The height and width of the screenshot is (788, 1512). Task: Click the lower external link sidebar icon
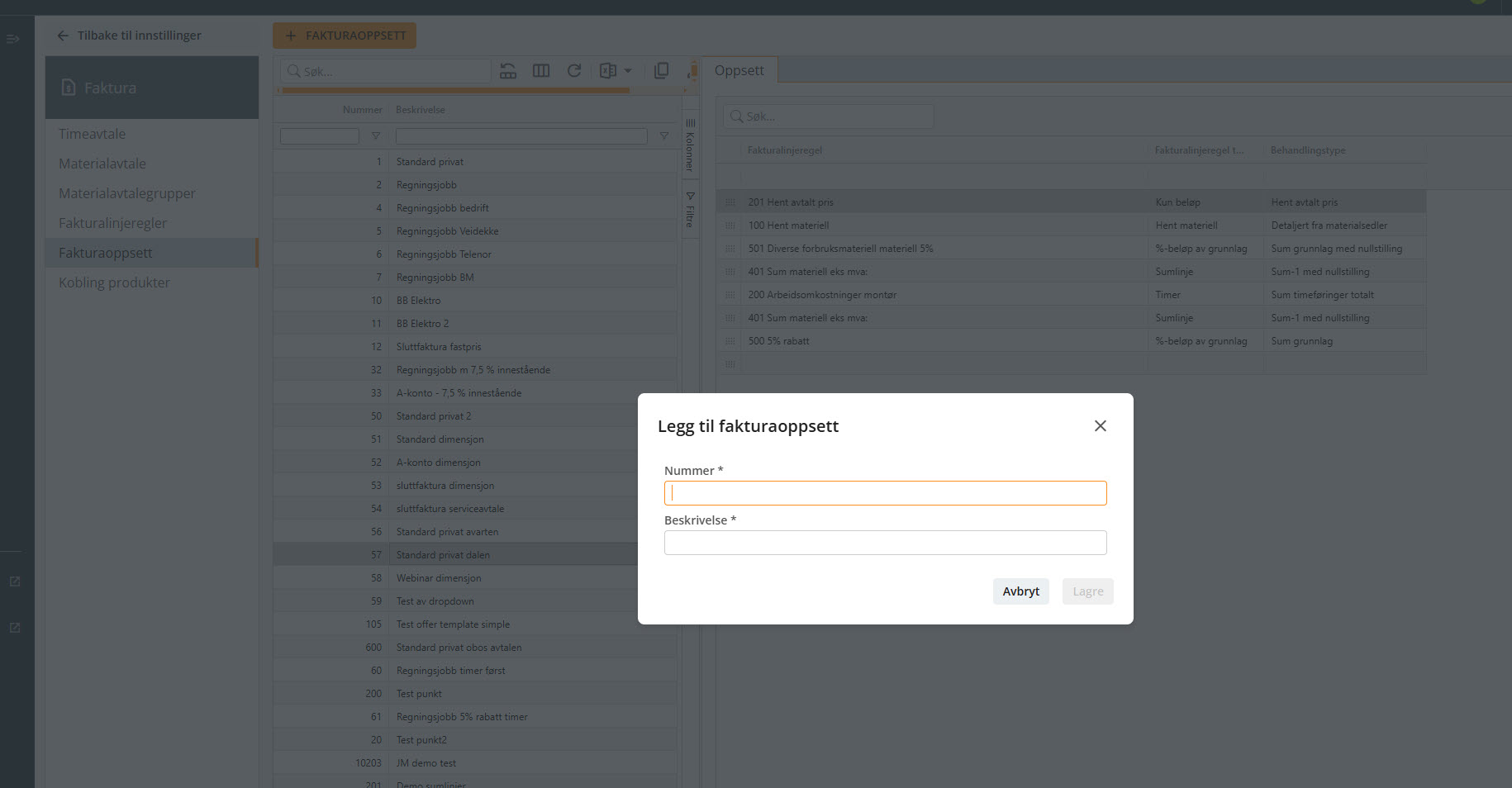click(15, 628)
